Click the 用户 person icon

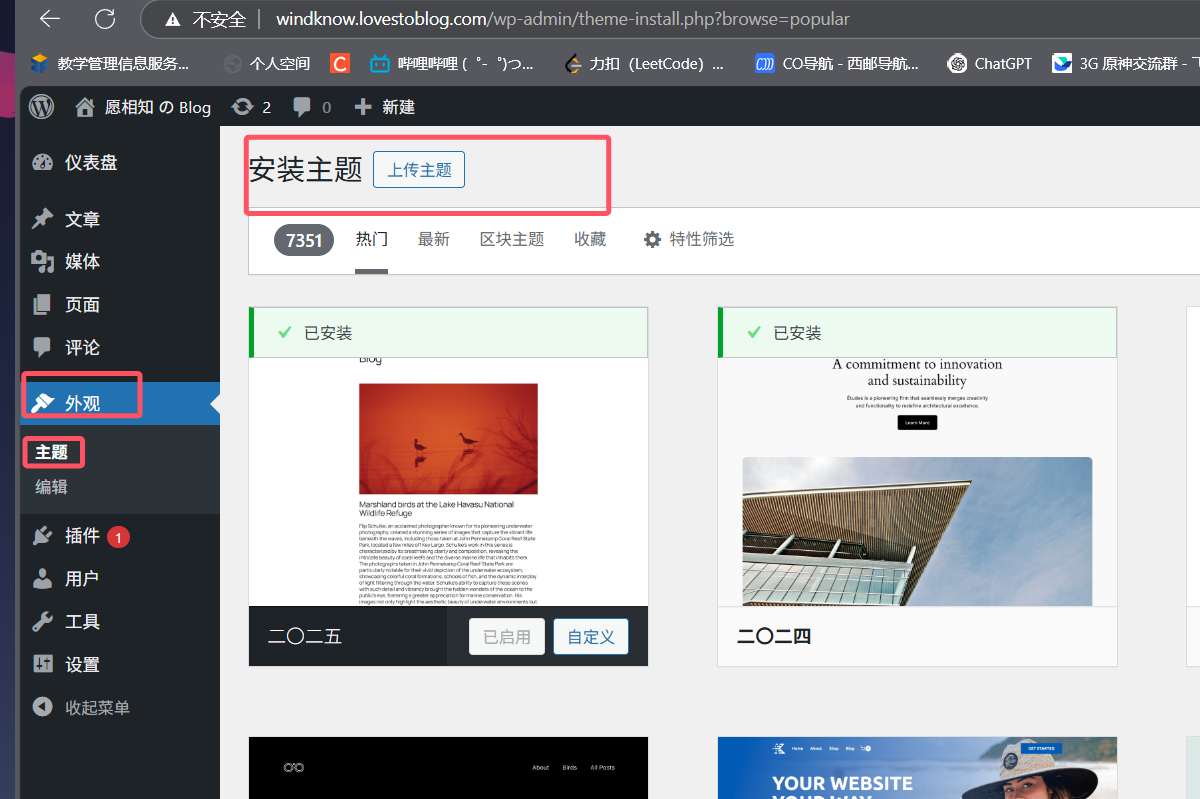[42, 578]
